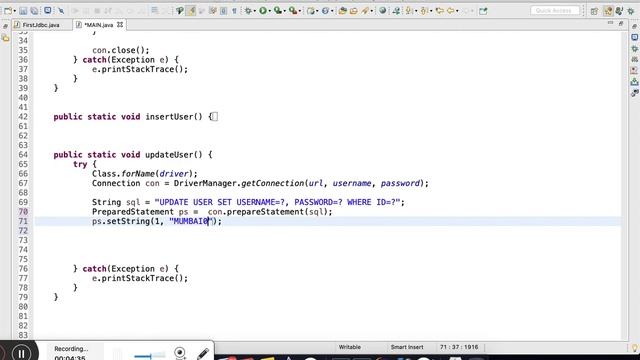The width and height of the screenshot is (640, 360).
Task: Click the Writable status entry
Action: pyautogui.click(x=350, y=347)
